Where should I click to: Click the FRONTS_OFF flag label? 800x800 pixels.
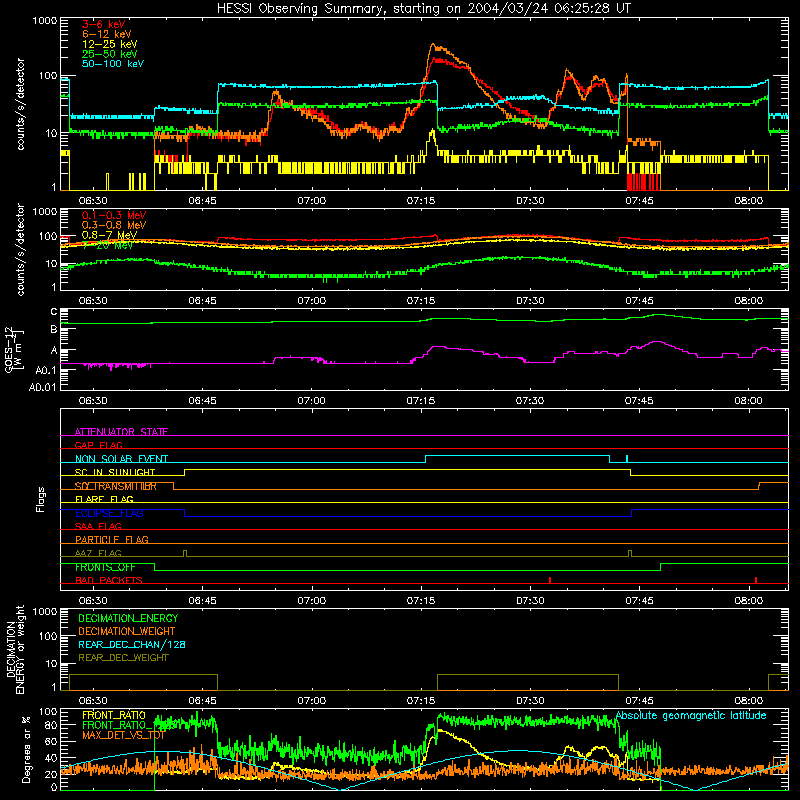pyautogui.click(x=105, y=567)
